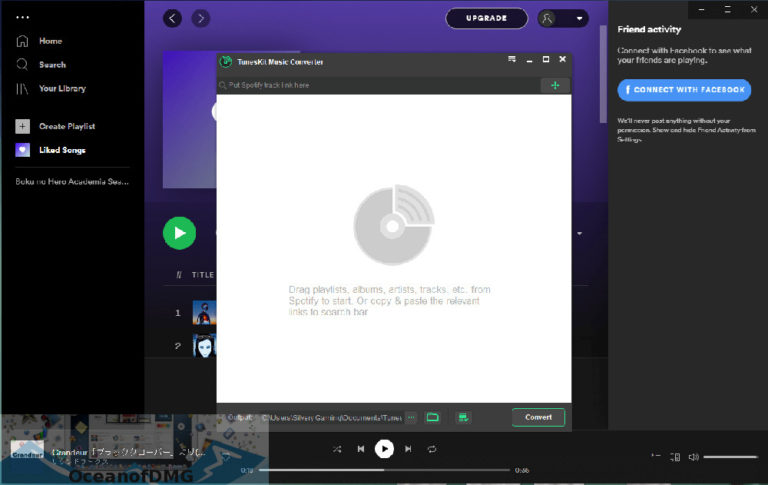Seek on the track progress bar
This screenshot has height=485, width=768.
384,470
